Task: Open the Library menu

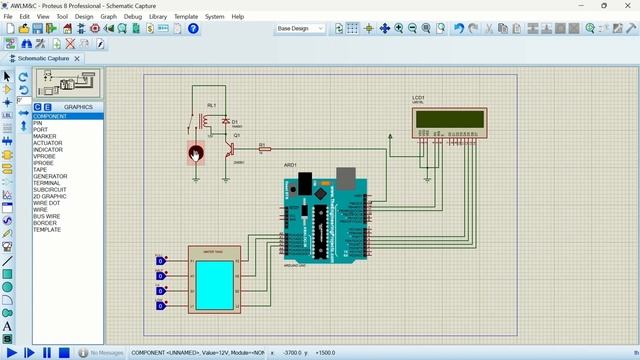Action: 158,17
